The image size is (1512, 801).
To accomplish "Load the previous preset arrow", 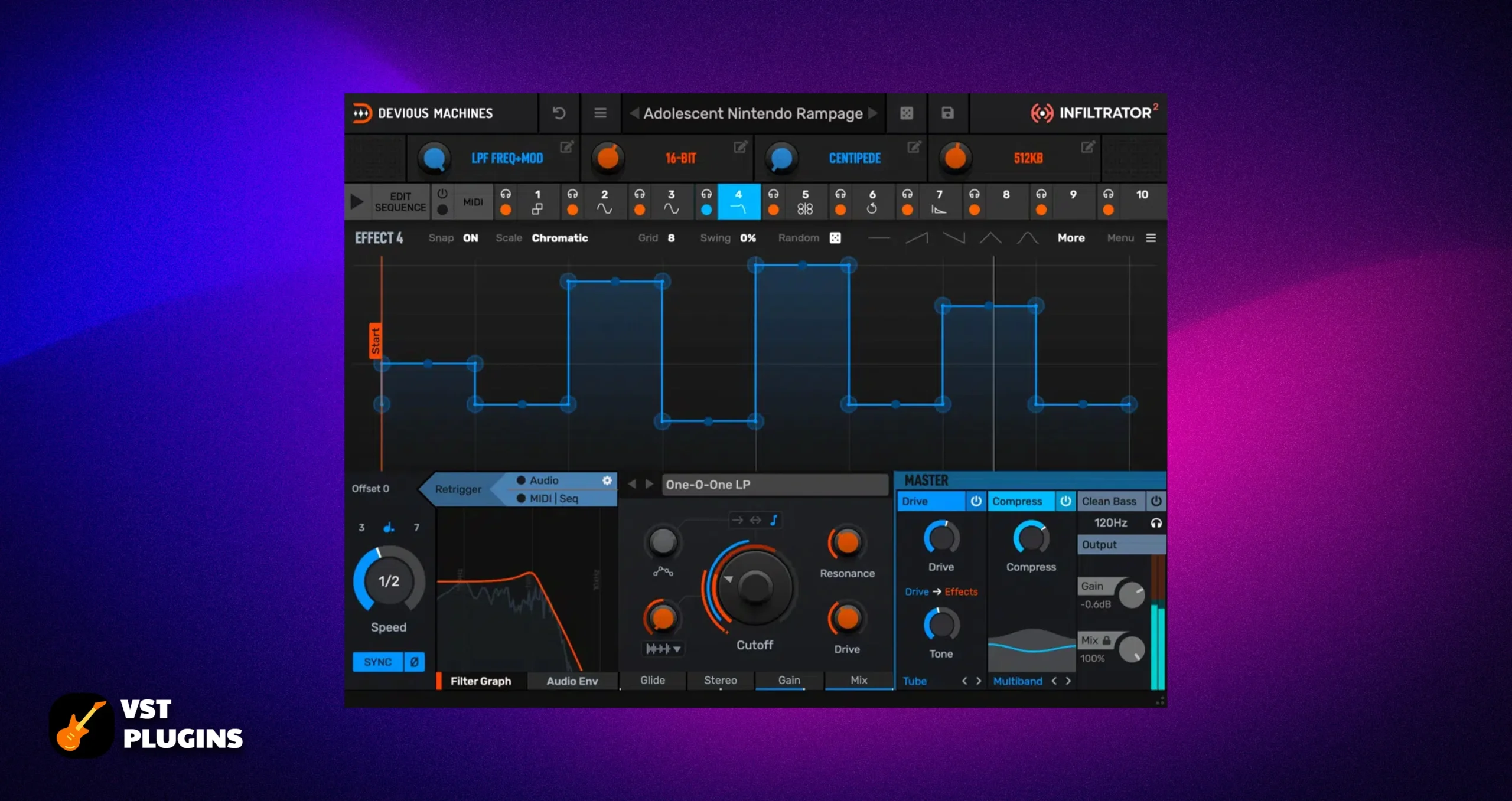I will tap(634, 113).
